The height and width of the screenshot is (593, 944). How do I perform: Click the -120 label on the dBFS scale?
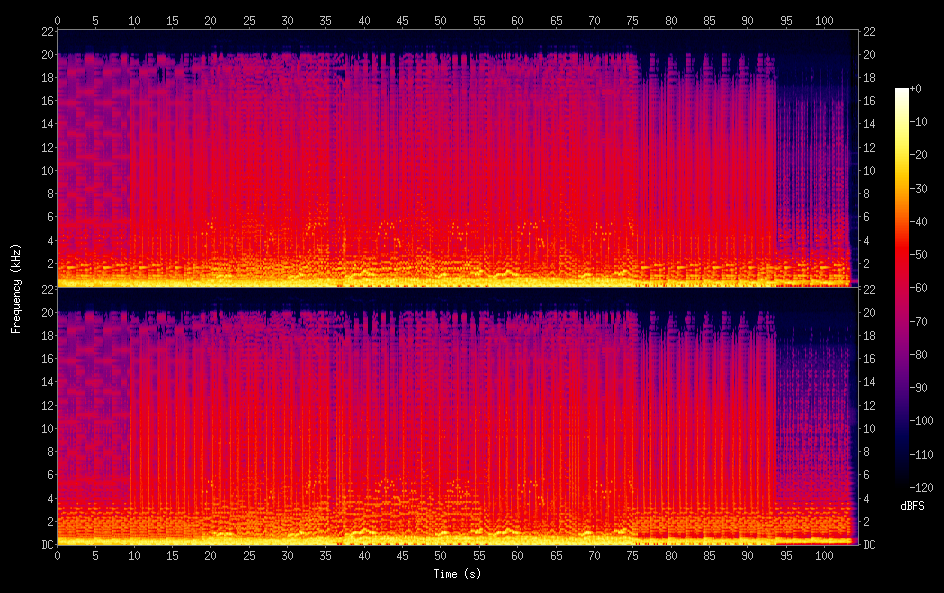pyautogui.click(x=921, y=487)
